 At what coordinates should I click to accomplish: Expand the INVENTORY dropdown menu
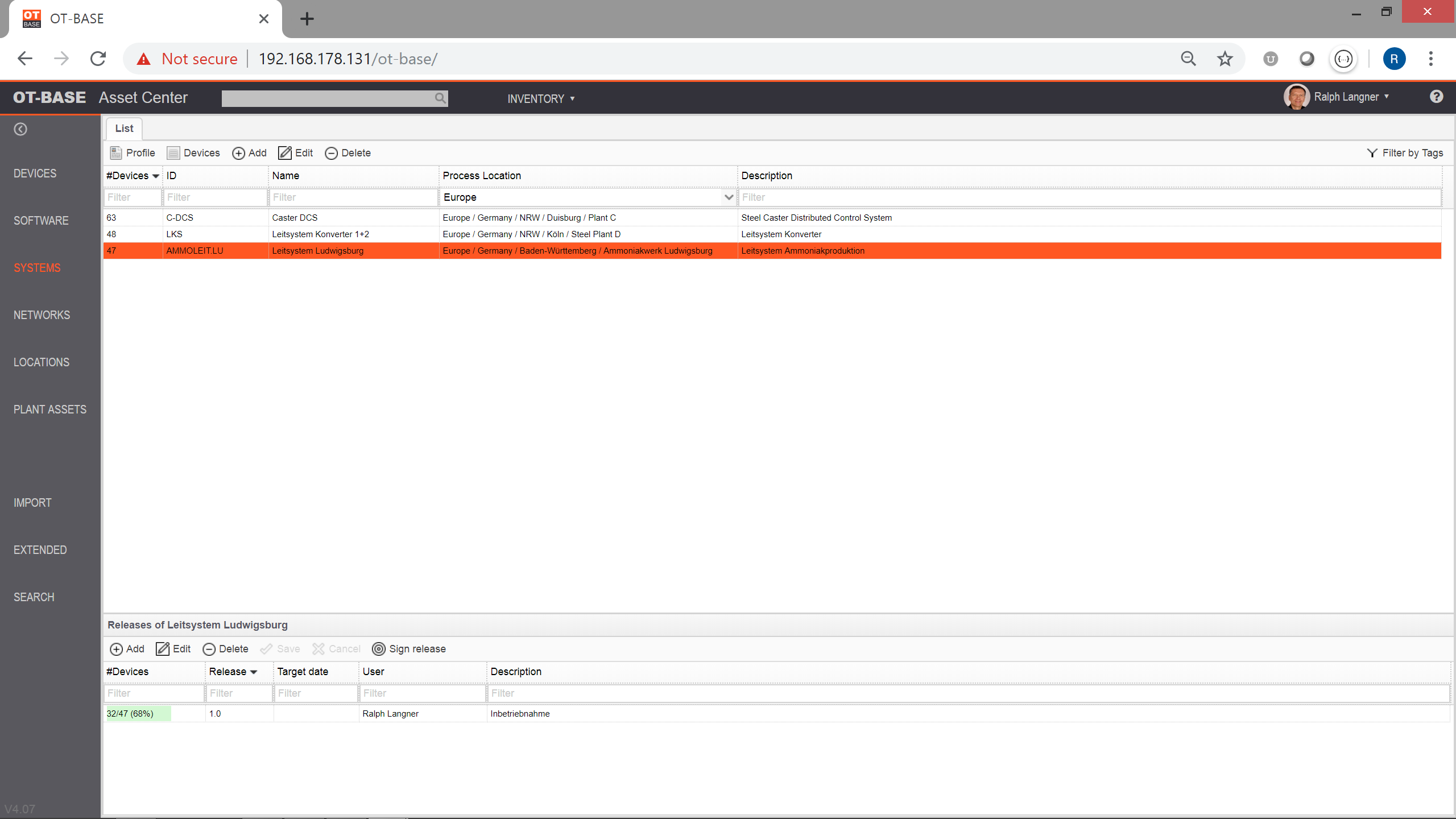tap(541, 98)
